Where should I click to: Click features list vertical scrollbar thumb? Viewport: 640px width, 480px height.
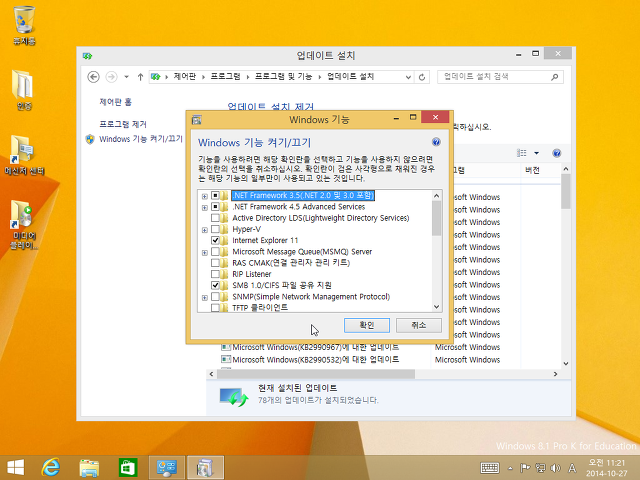(x=436, y=218)
